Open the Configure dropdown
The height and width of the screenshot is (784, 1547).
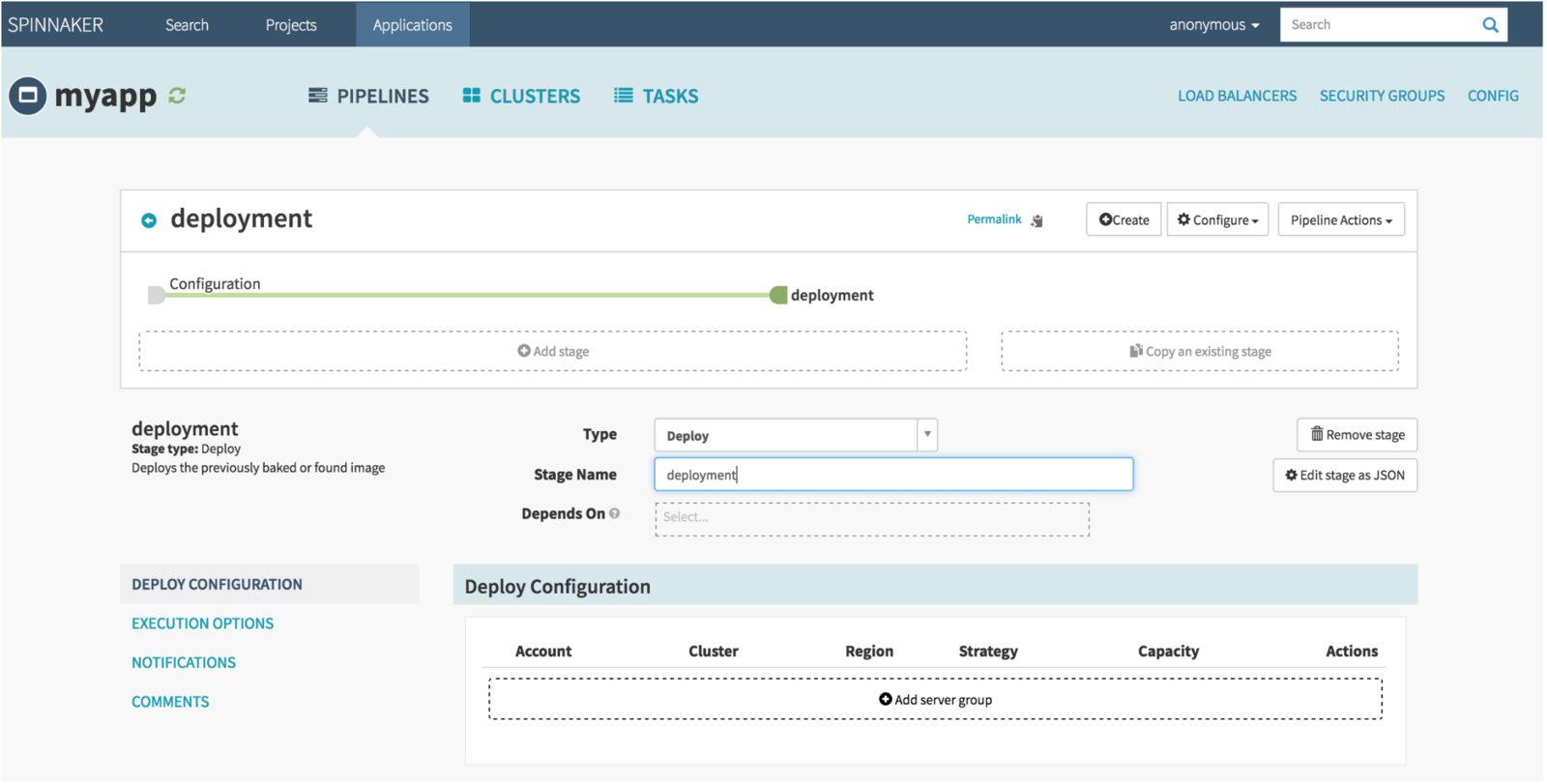coord(1217,219)
